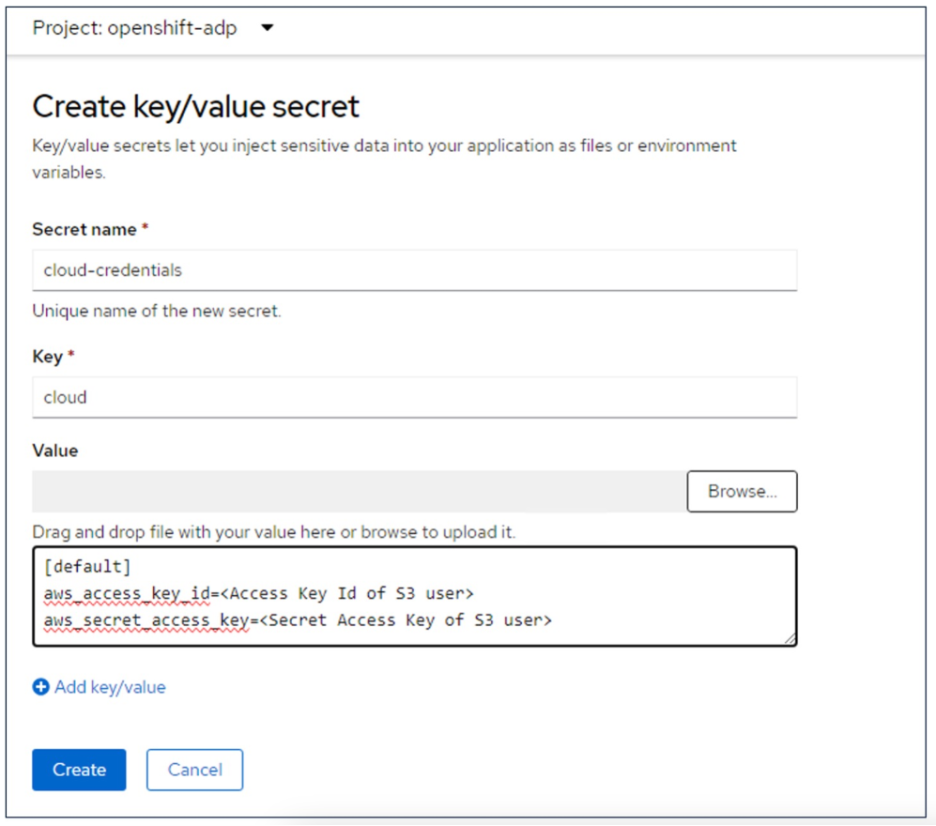Click the 'Unique name of the new secret' hint
Image resolution: width=936 pixels, height=826 pixels.
click(157, 310)
